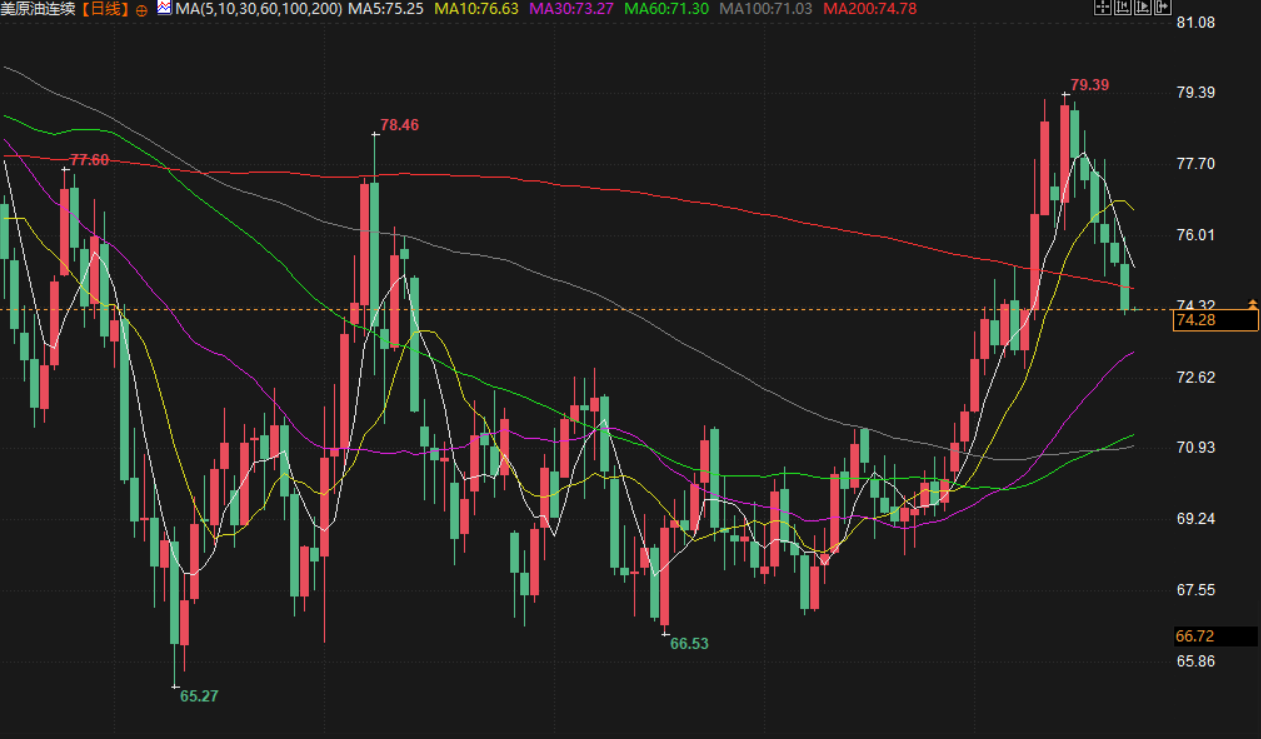
Task: Click the 65.27 low price marker
Action: tap(199, 696)
